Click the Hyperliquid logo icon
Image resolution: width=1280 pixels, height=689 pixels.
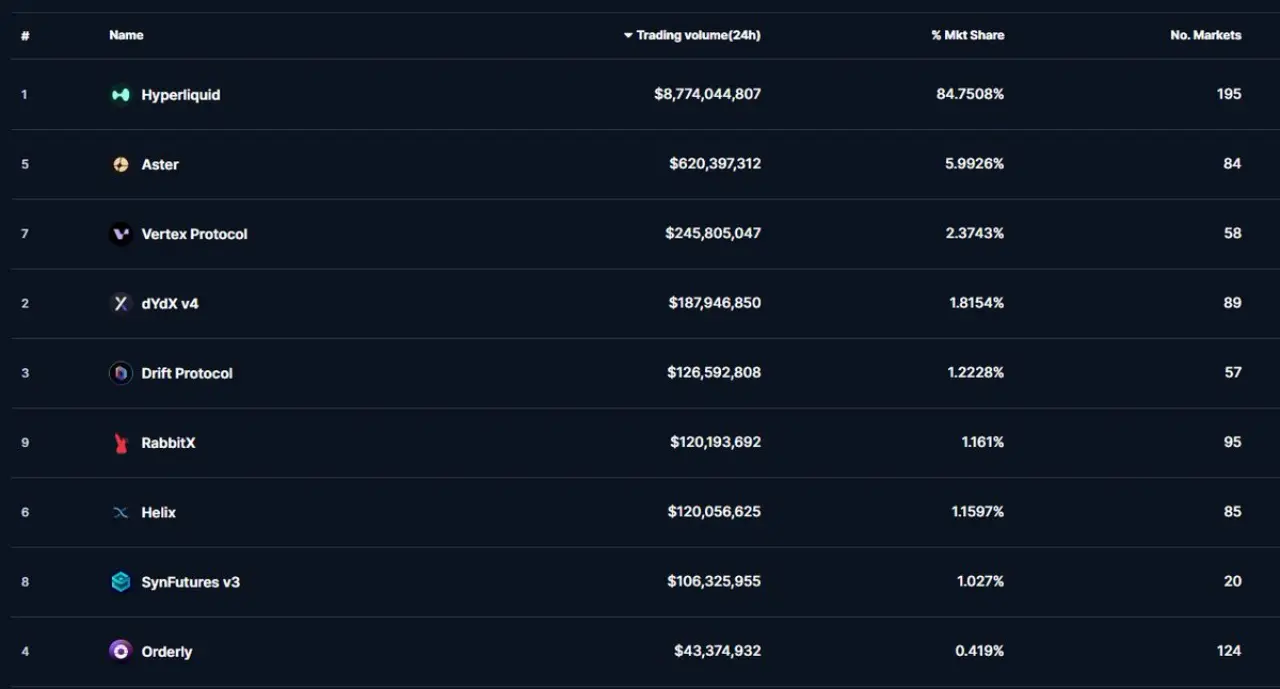(x=121, y=95)
